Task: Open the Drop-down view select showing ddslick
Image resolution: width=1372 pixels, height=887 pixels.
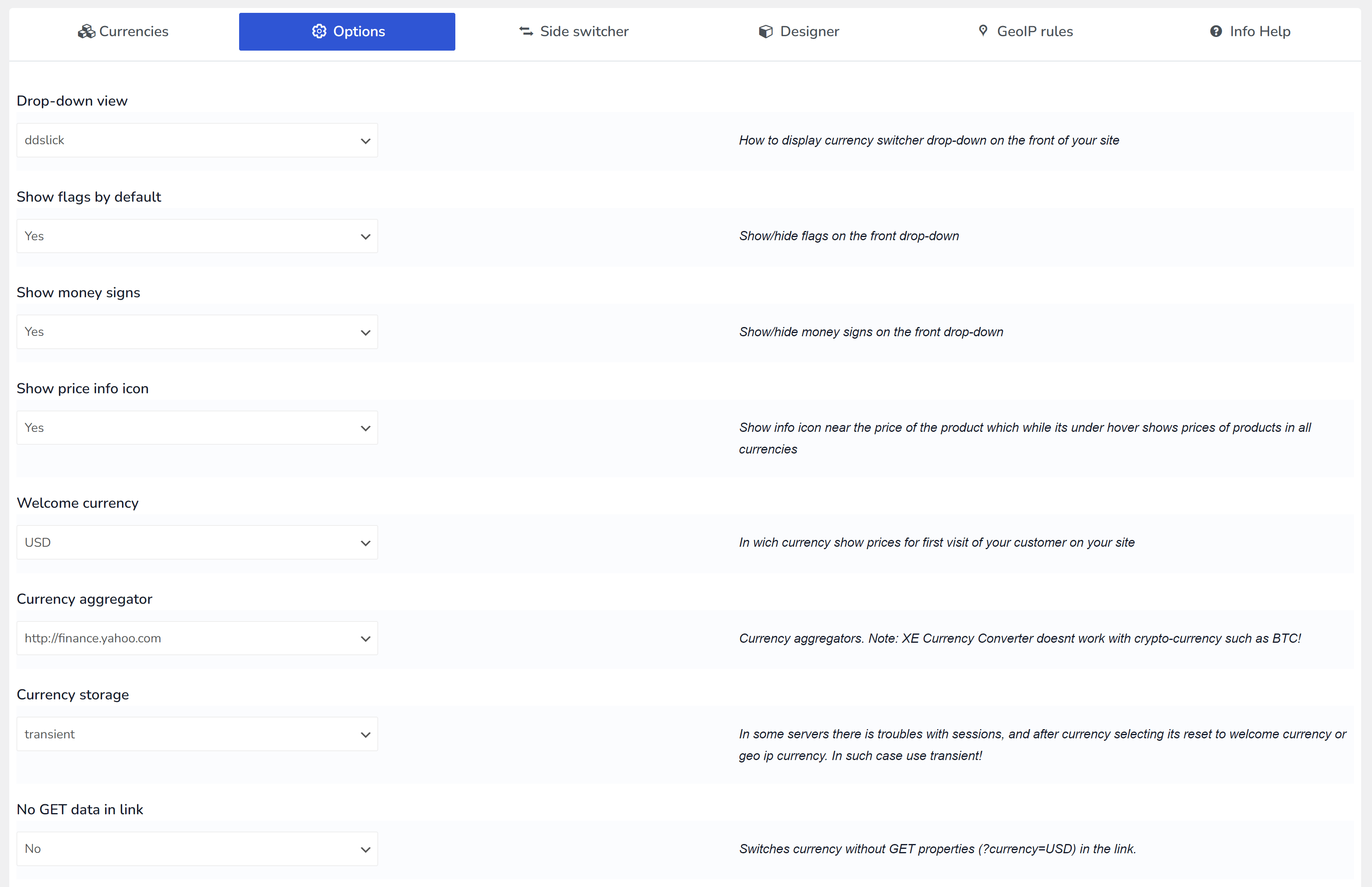Action: [x=197, y=141]
